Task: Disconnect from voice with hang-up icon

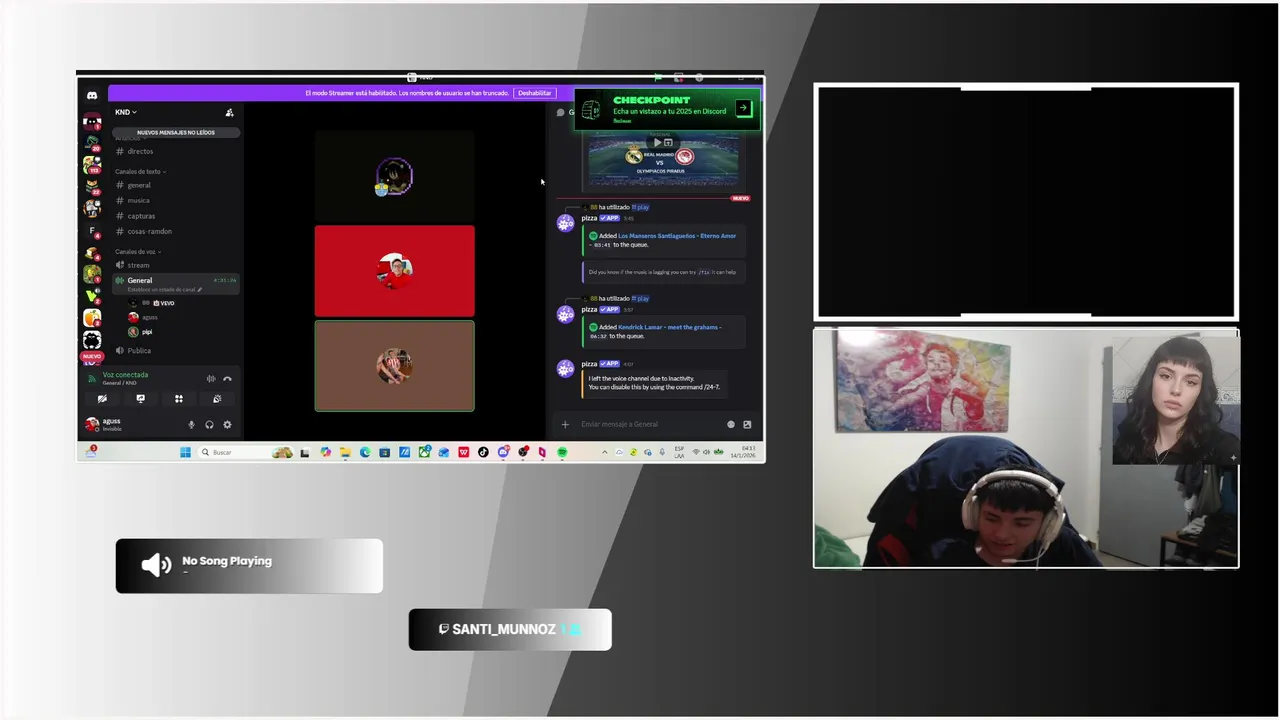Action: tap(227, 379)
